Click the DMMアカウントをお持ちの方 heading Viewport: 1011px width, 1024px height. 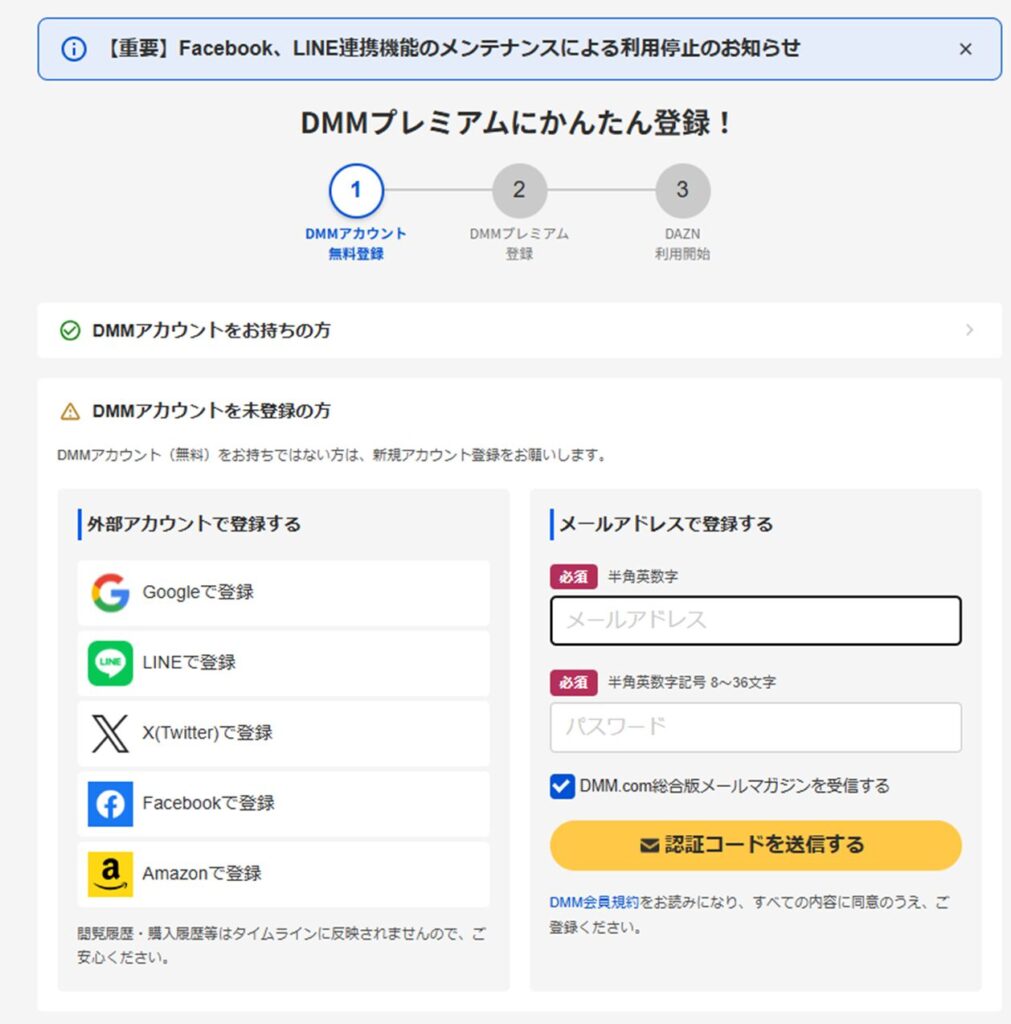(211, 330)
